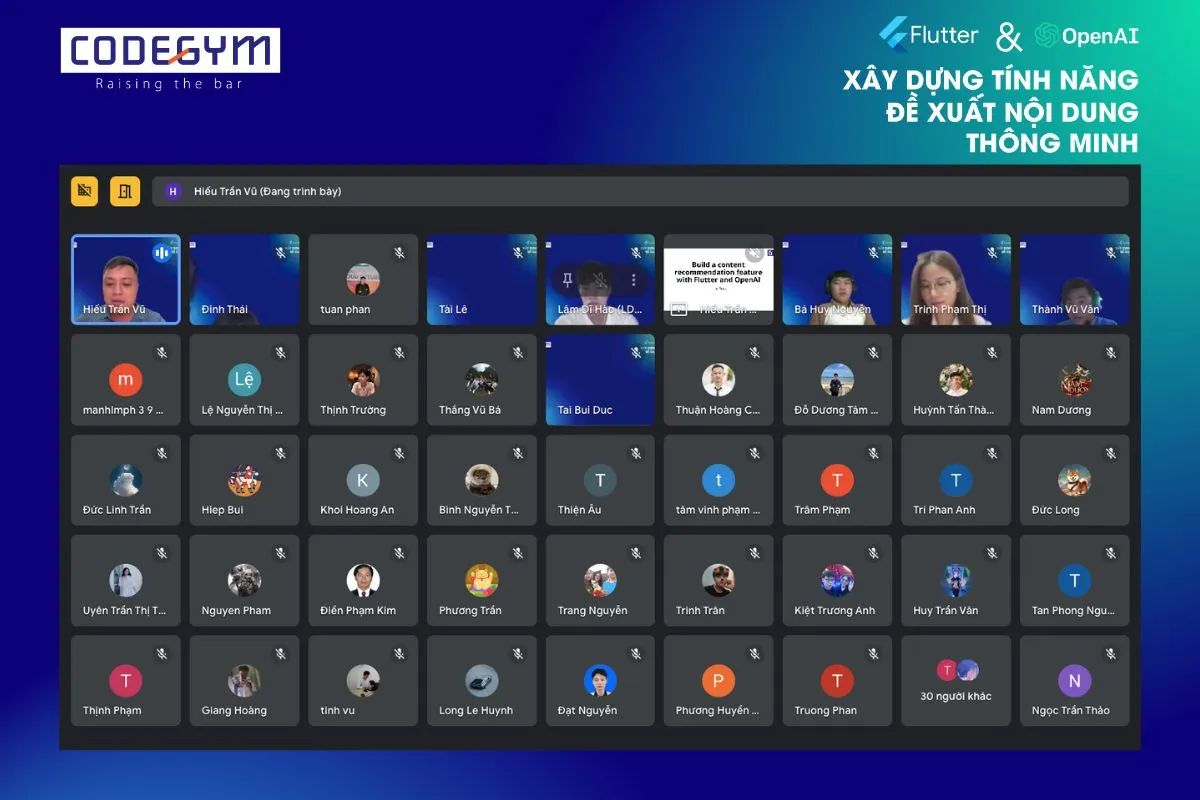Viewport: 1200px width, 800px height.
Task: Click the CodeGym logo
Action: (170, 58)
